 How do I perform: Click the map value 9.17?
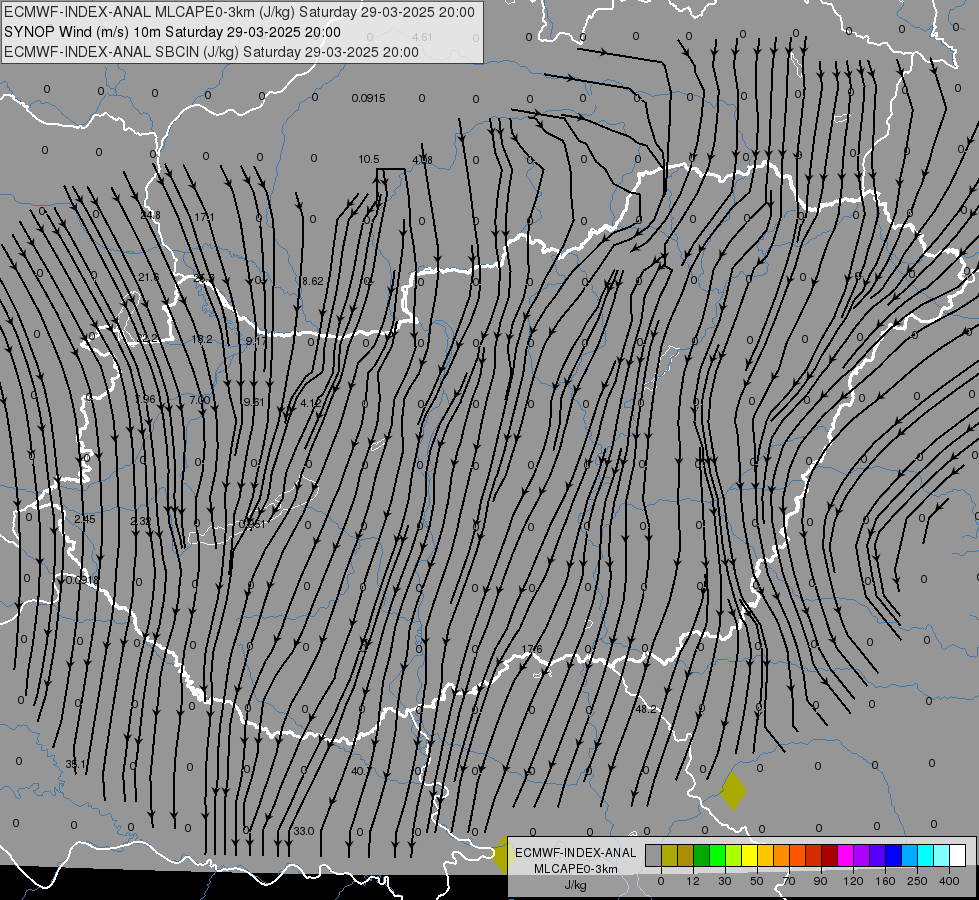coord(256,341)
